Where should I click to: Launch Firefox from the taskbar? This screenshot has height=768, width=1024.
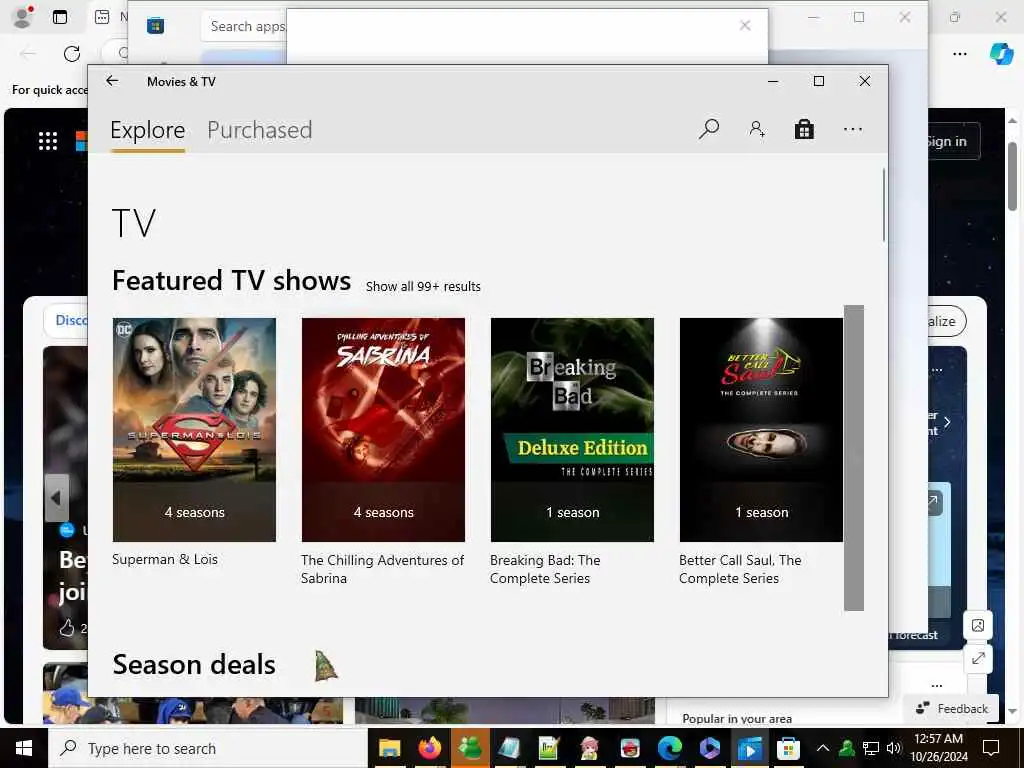click(x=429, y=748)
